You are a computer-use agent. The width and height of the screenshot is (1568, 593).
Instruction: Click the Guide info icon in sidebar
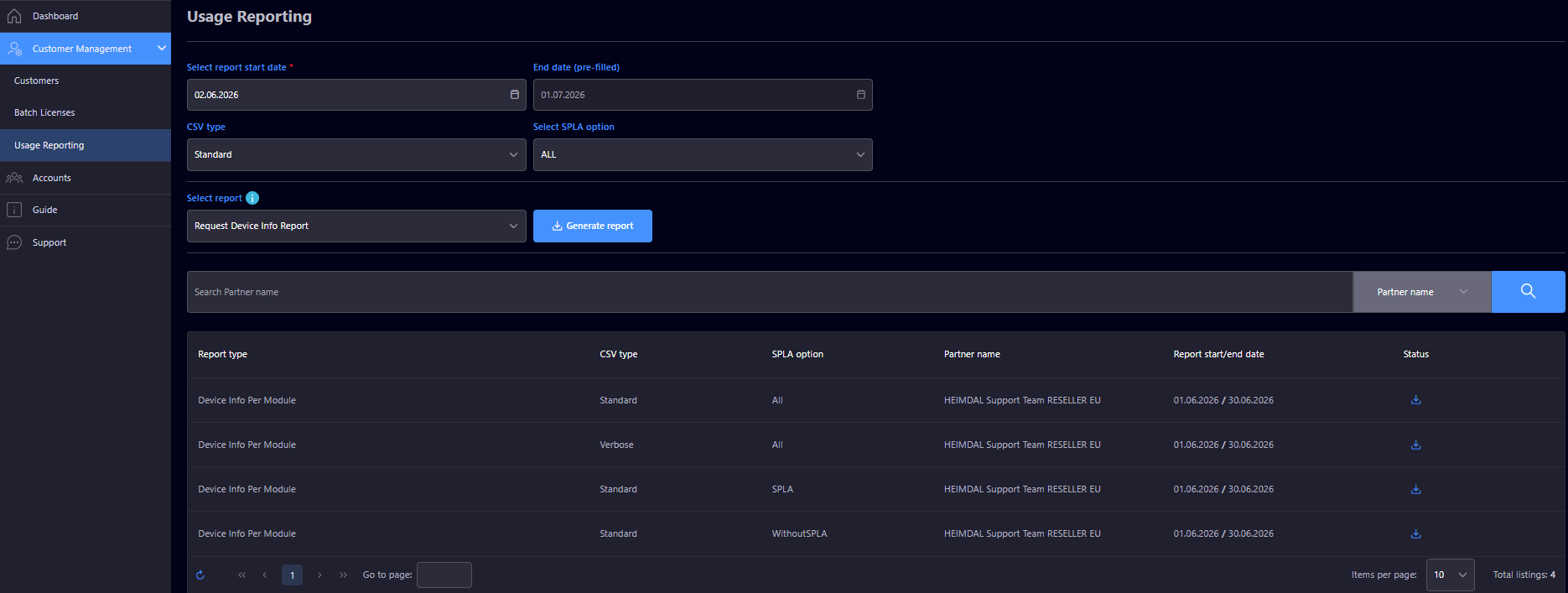tap(14, 210)
